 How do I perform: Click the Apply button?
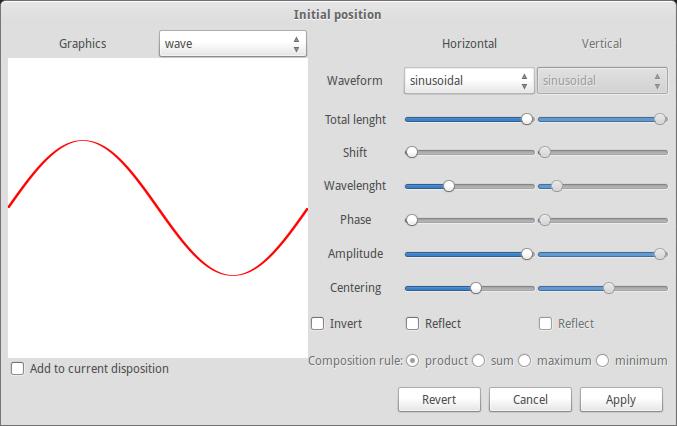click(620, 399)
